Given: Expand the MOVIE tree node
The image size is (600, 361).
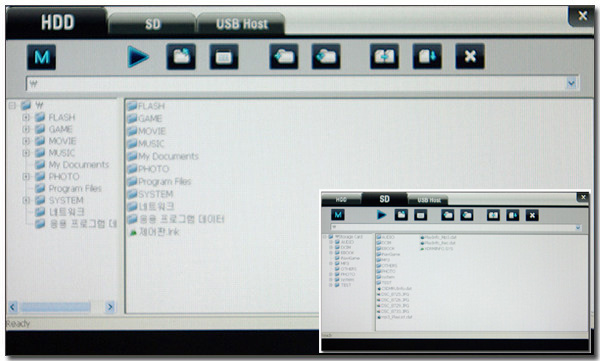Looking at the screenshot, I should (26, 141).
